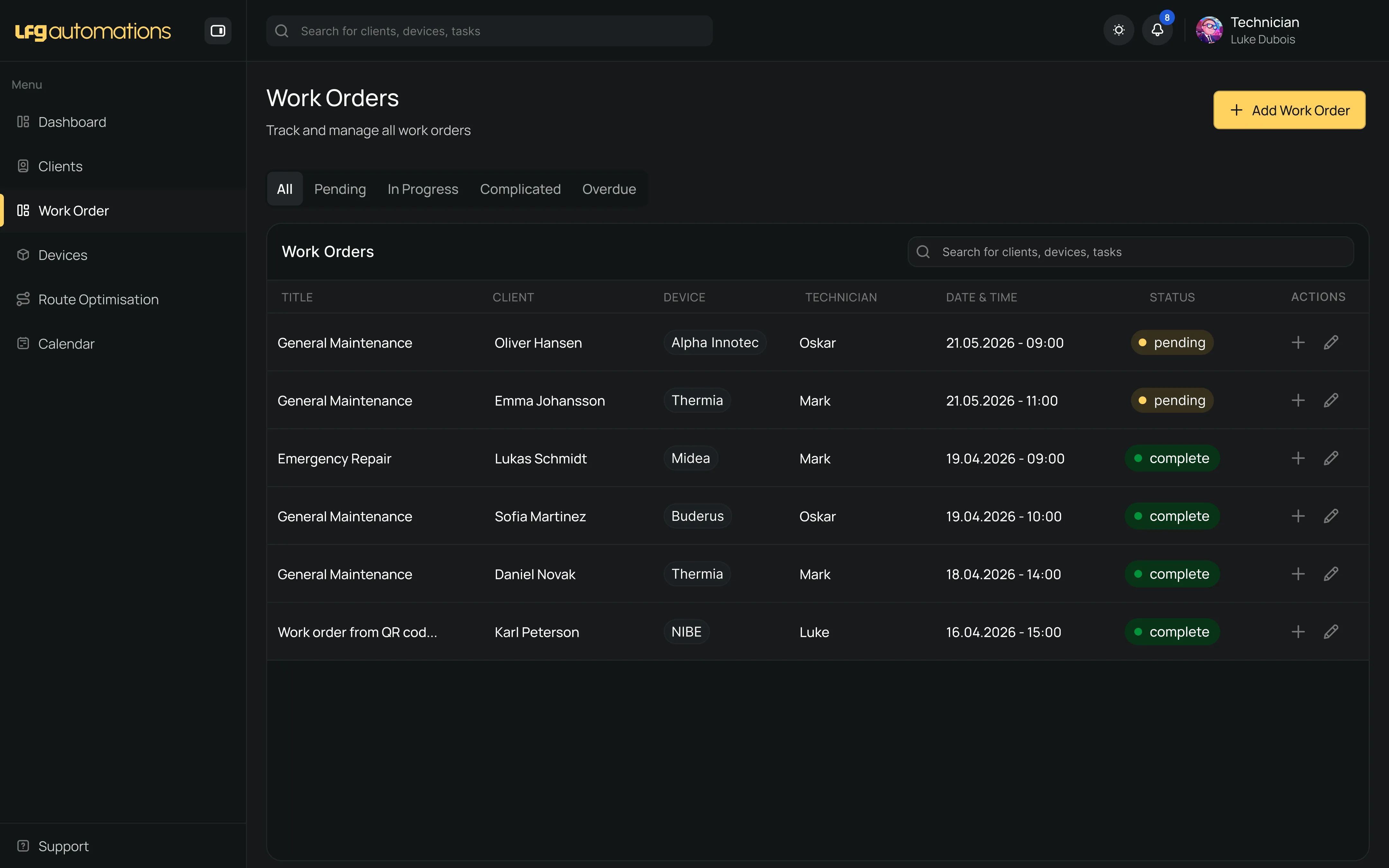Screen dimensions: 1389x868
Task: Switch to the Complicated tab
Action: point(520,189)
